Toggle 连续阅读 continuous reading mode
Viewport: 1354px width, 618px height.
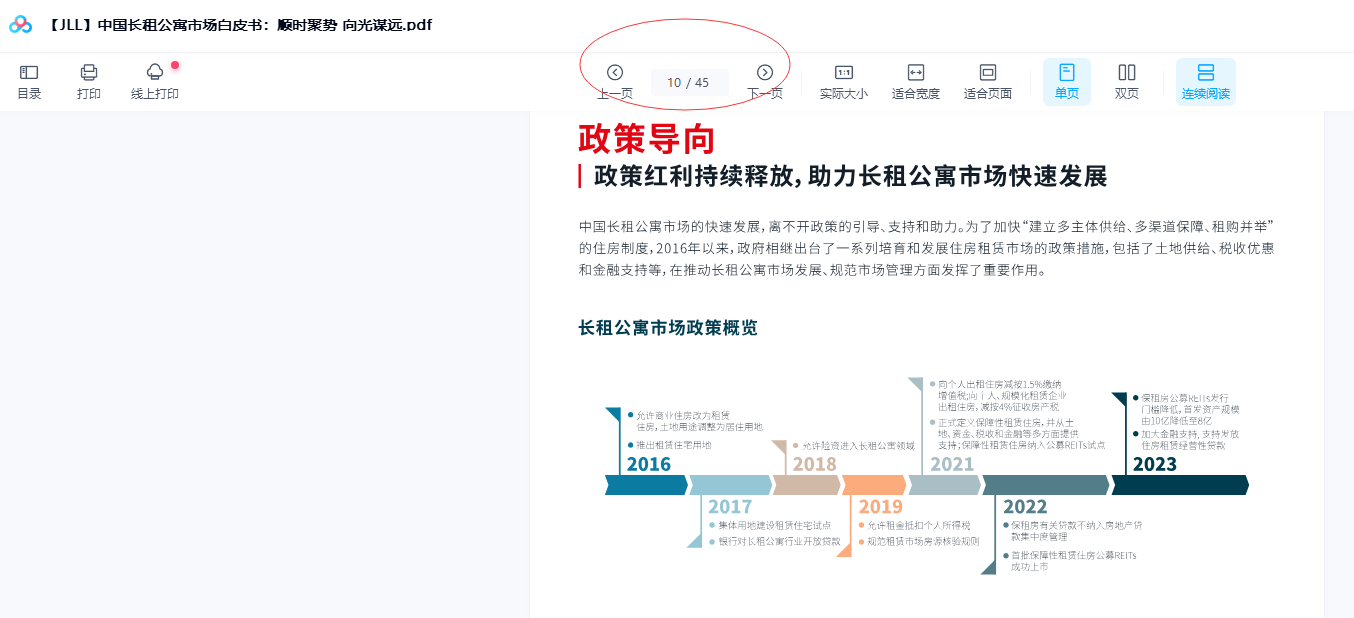click(x=1205, y=81)
